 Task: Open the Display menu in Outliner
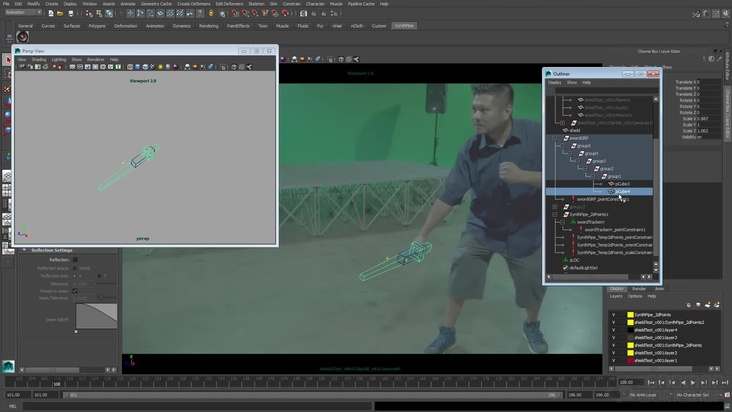[x=555, y=83]
